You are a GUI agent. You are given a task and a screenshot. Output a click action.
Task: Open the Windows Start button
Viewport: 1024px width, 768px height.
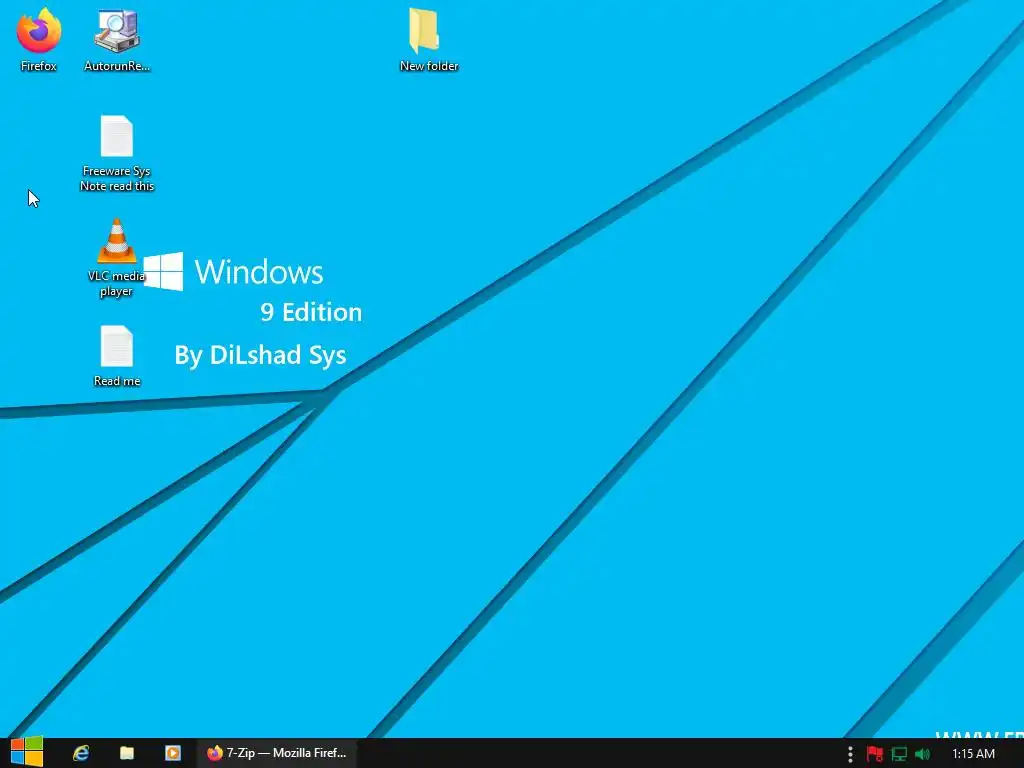click(x=27, y=752)
